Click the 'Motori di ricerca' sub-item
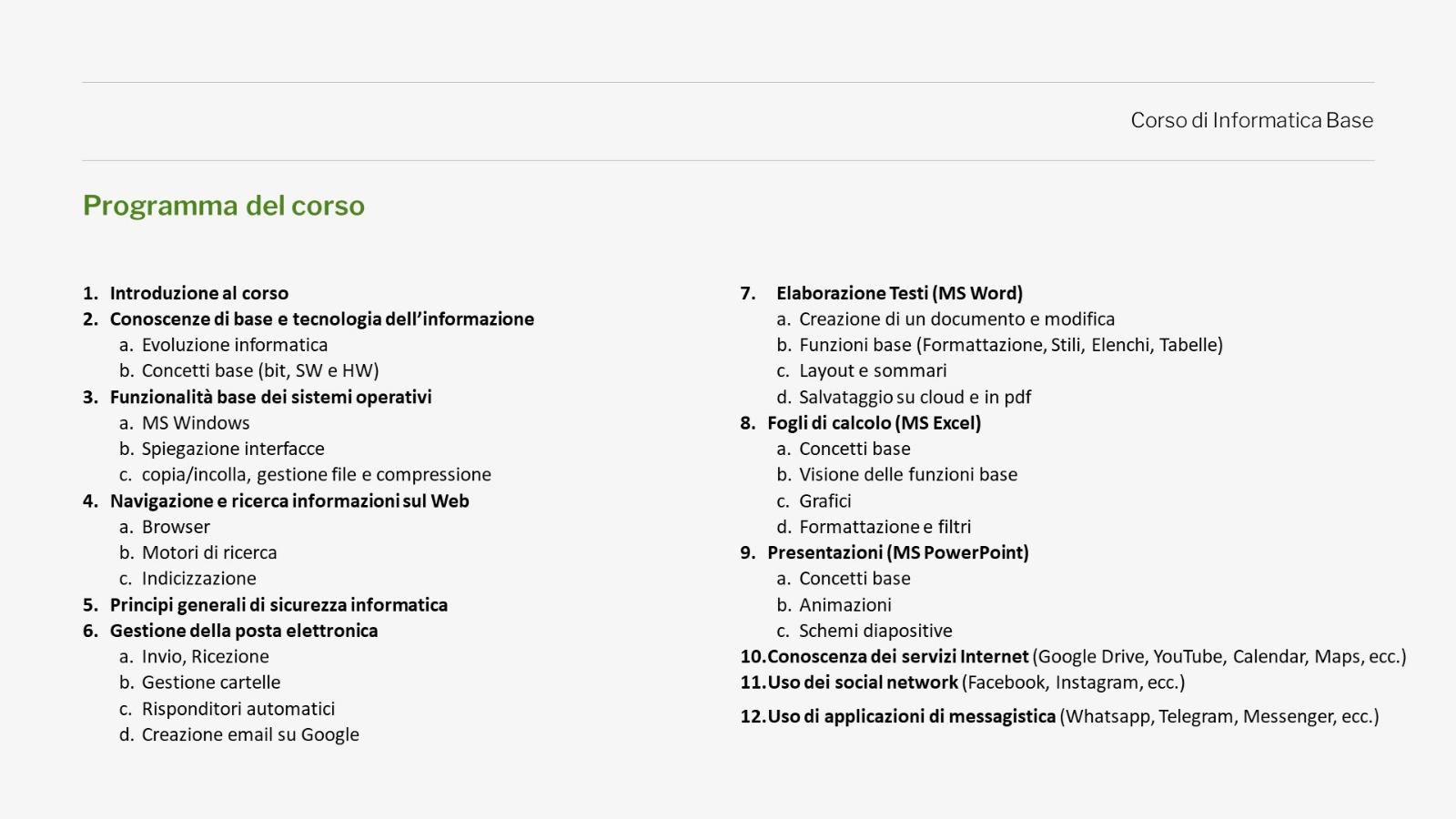The height and width of the screenshot is (819, 1456). point(209,552)
